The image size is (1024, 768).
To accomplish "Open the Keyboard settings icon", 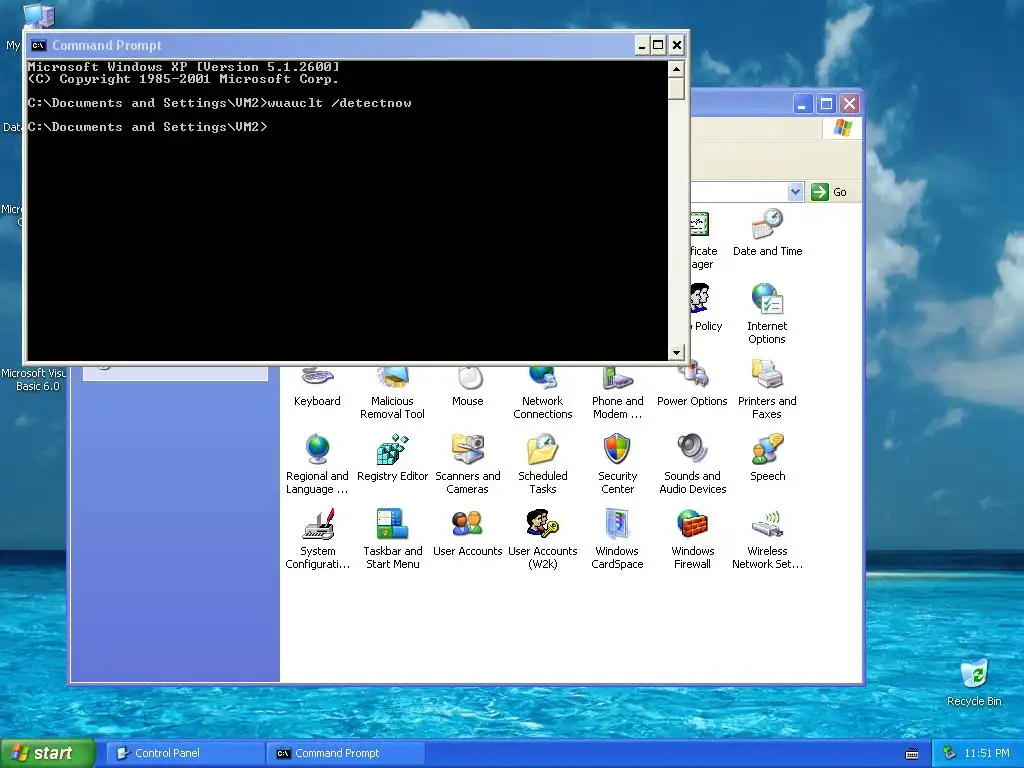I will [x=317, y=387].
